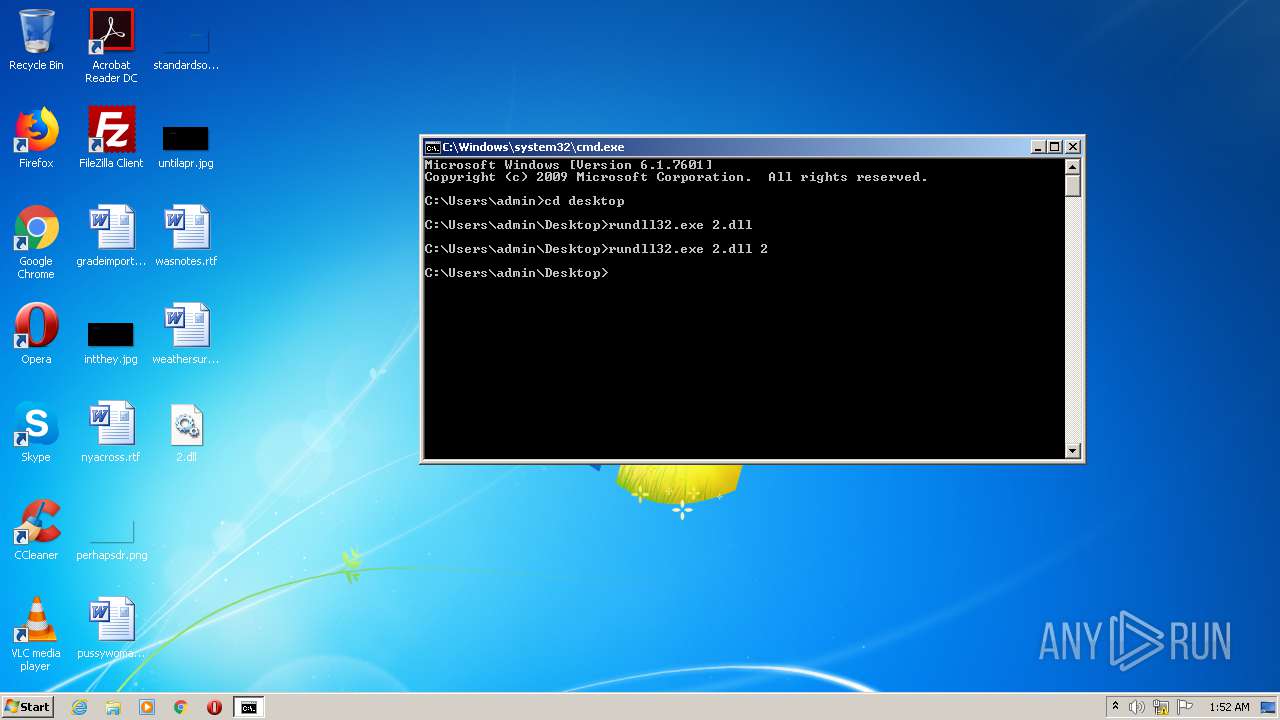The height and width of the screenshot is (720, 1280).
Task: Activate cmd.exe taskbar button
Action: (248, 707)
